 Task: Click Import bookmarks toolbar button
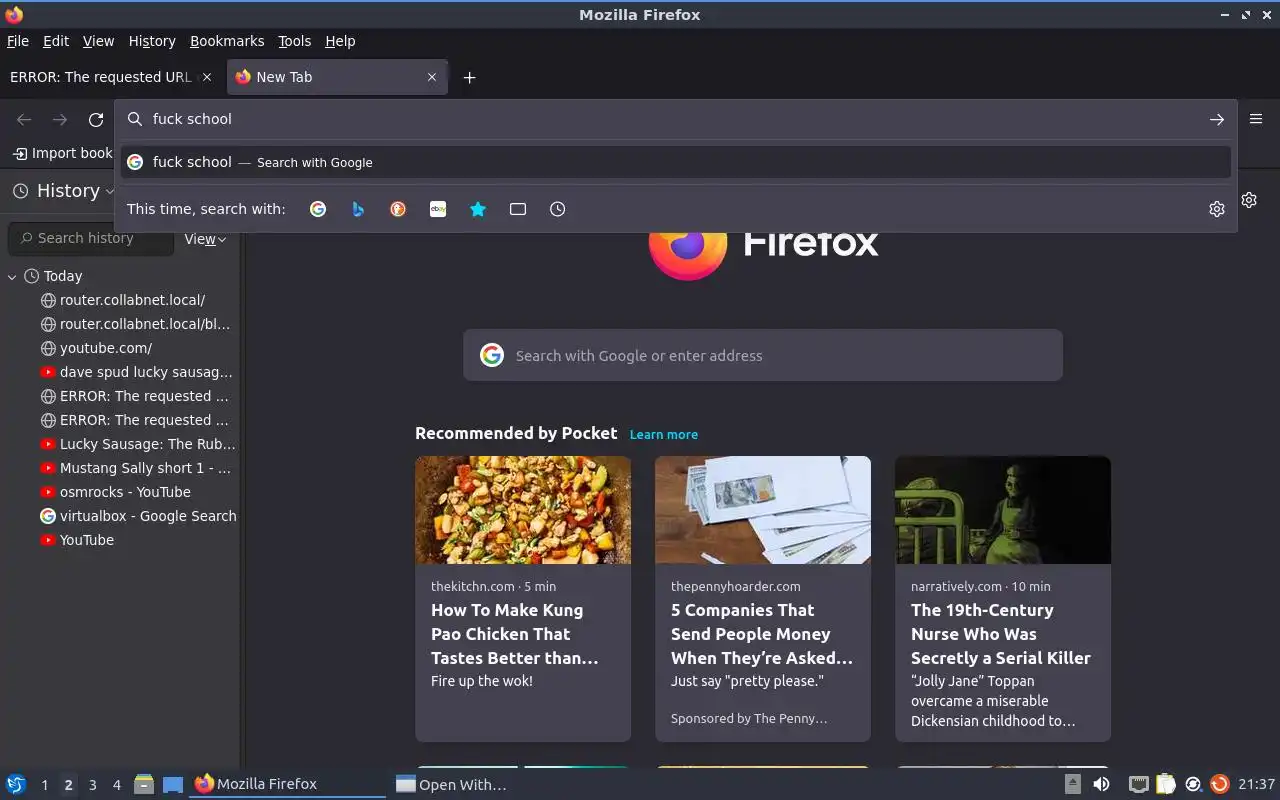[x=63, y=153]
